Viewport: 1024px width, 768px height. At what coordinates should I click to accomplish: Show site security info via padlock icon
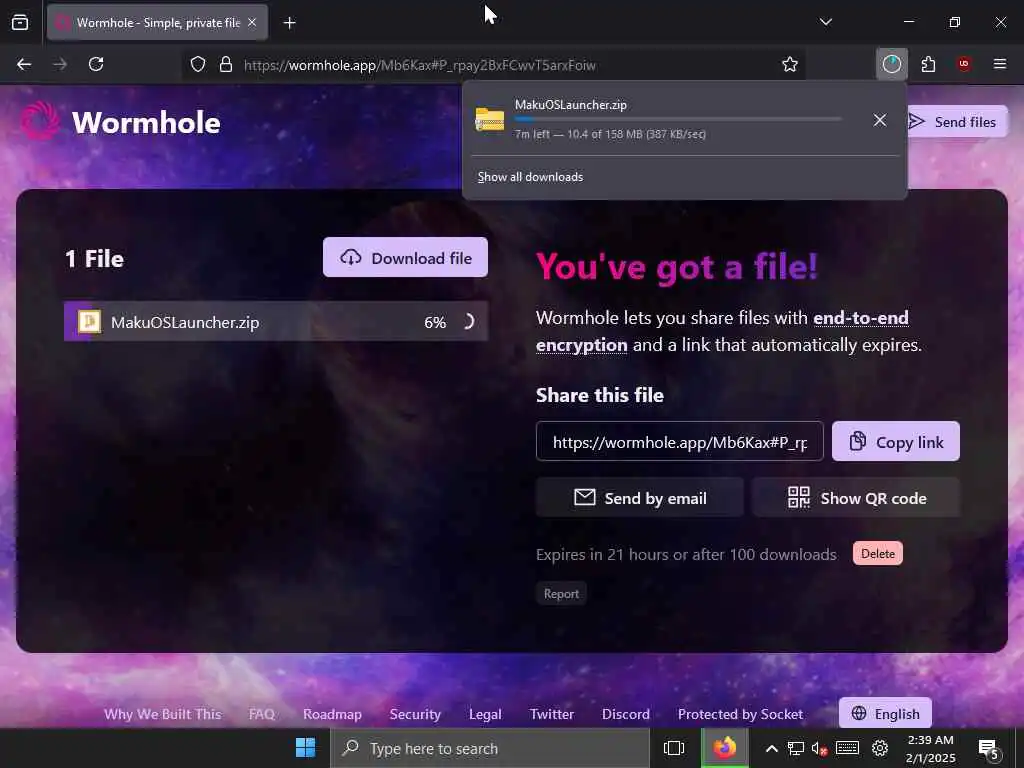[226, 64]
